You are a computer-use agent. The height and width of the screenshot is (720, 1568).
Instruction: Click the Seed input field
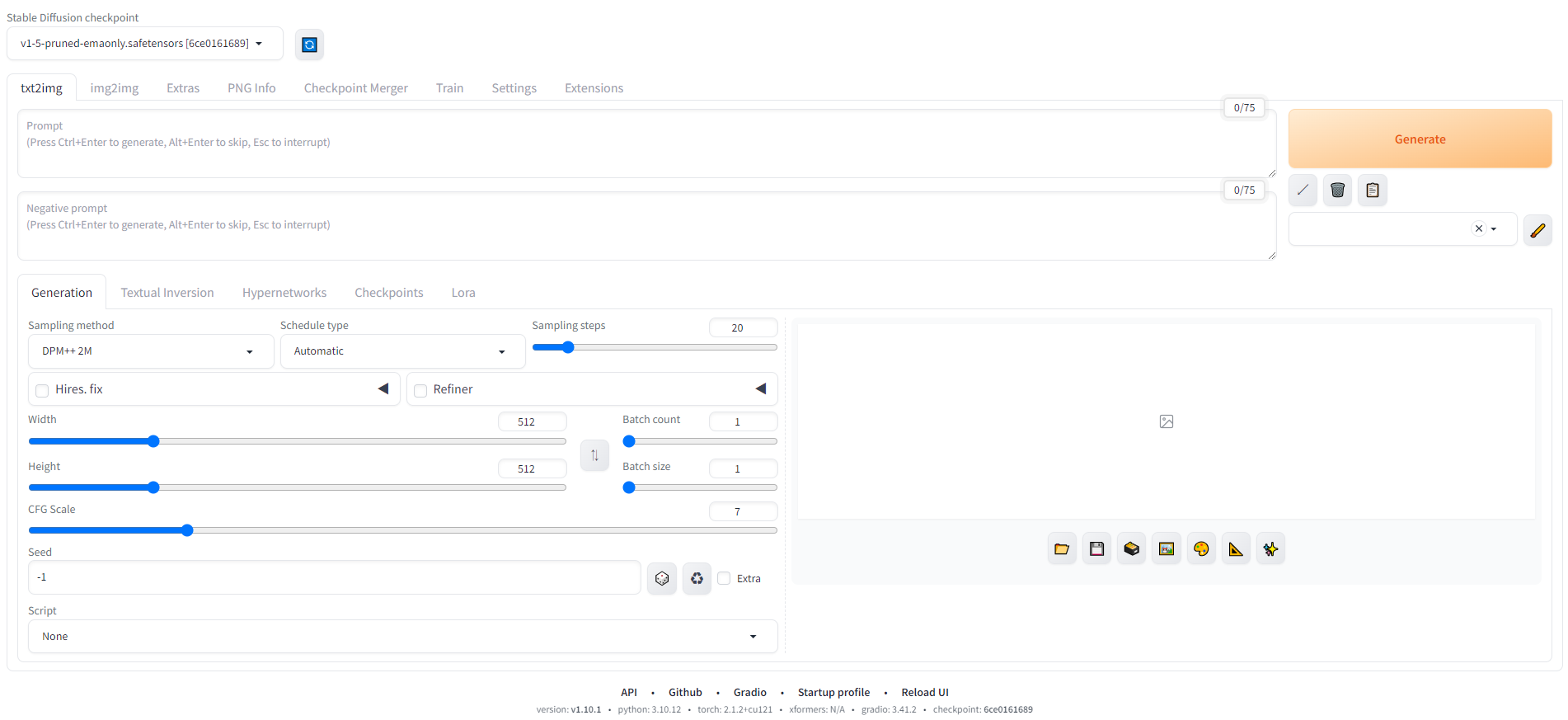[x=335, y=577]
